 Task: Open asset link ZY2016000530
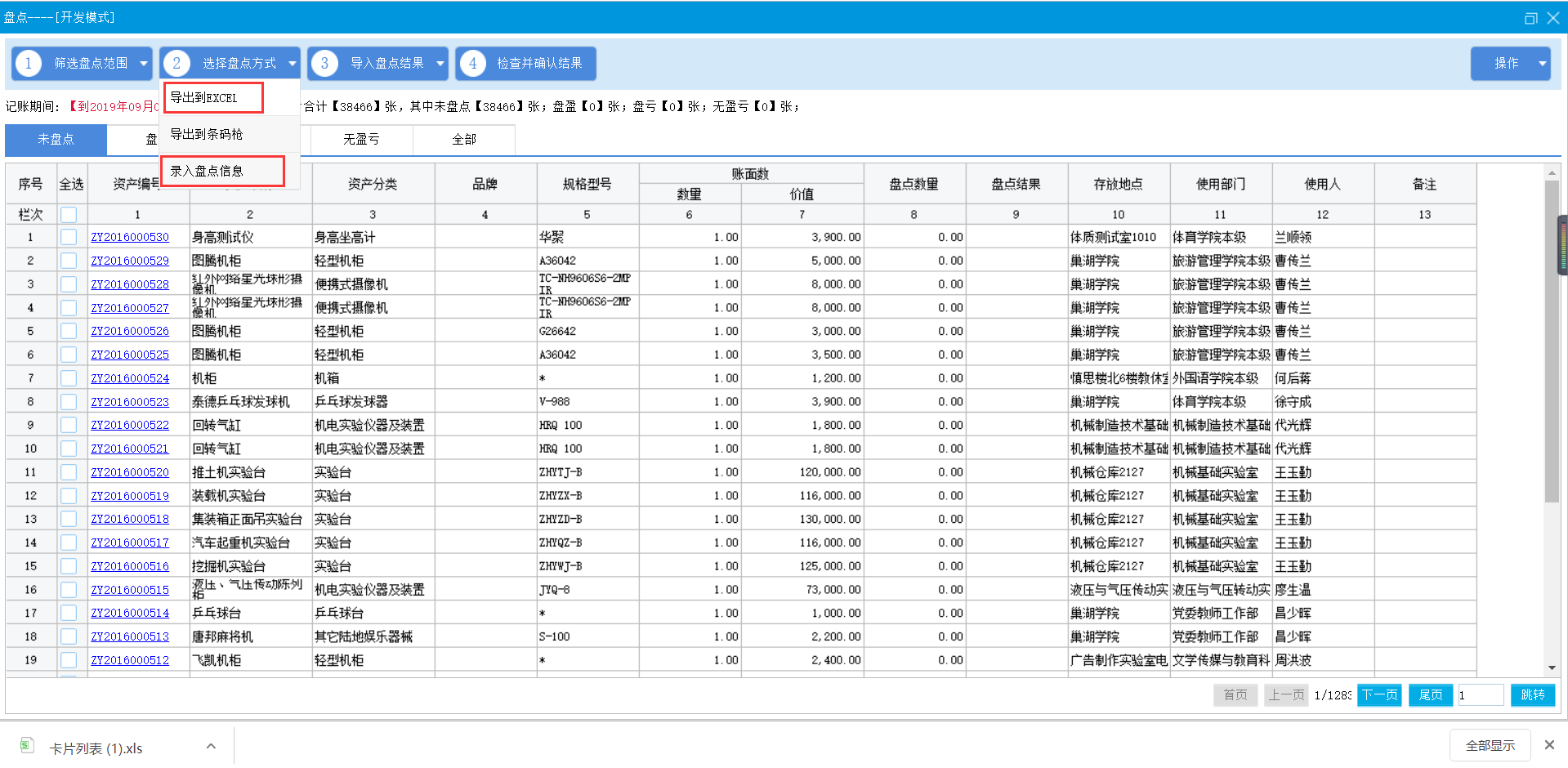130,237
